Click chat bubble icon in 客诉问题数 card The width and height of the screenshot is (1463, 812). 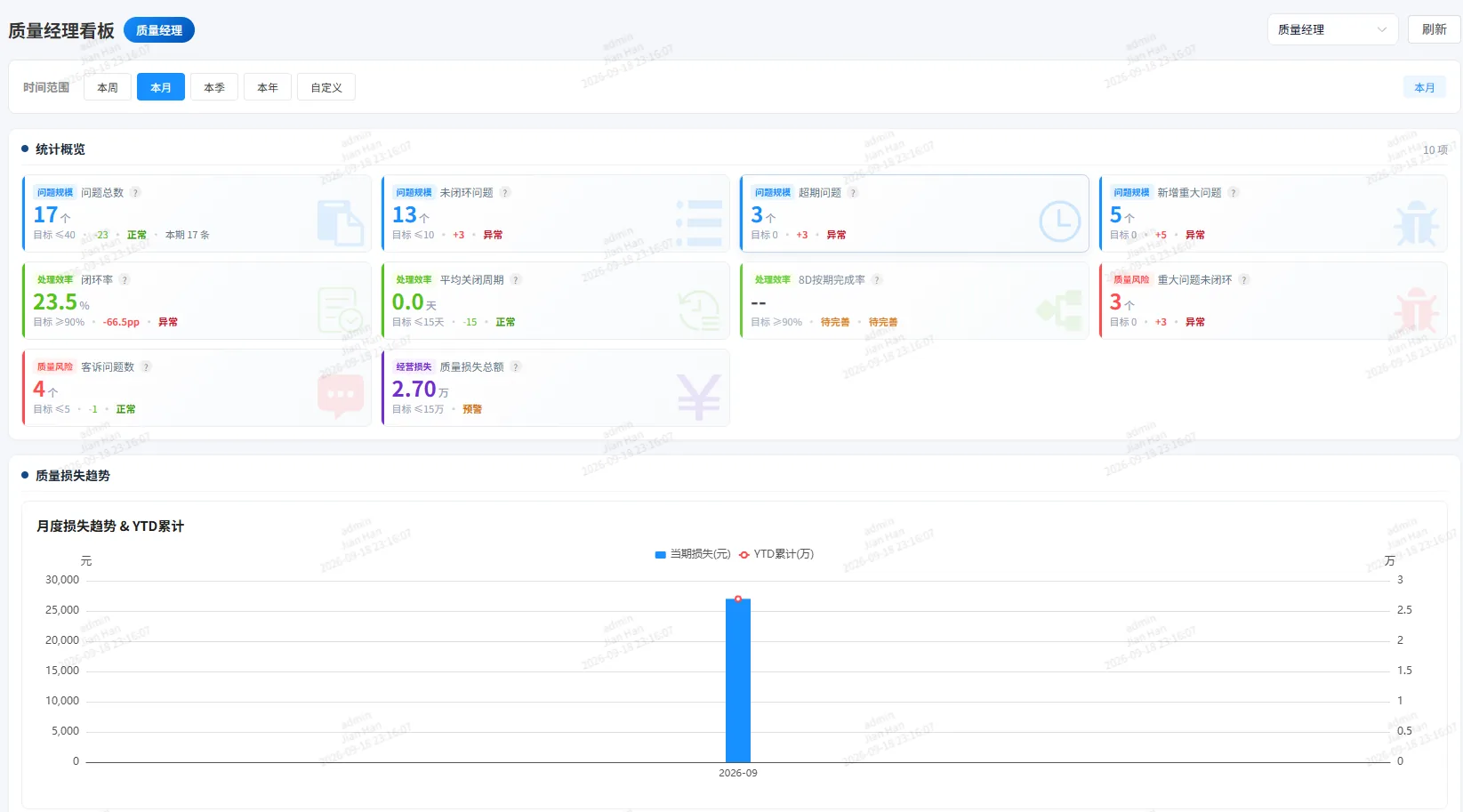(341, 397)
